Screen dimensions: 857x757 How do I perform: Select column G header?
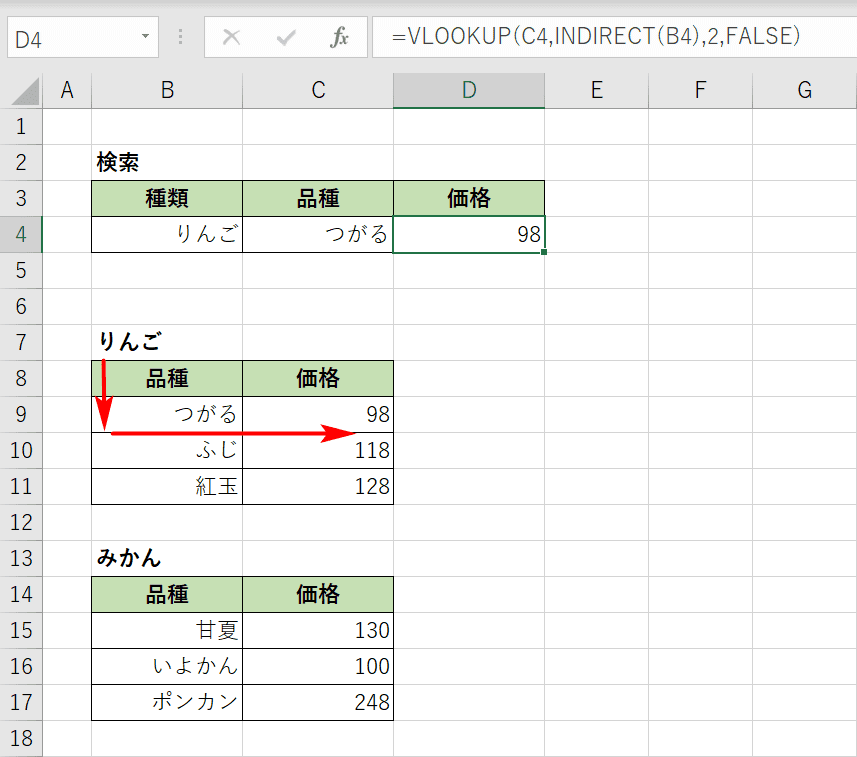[x=805, y=90]
